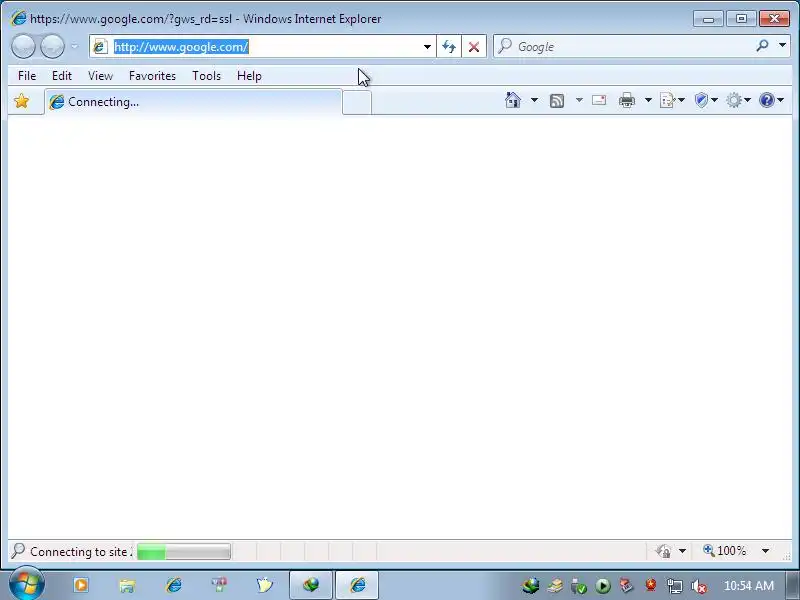Open the View menu
The width and height of the screenshot is (800, 600).
[100, 76]
